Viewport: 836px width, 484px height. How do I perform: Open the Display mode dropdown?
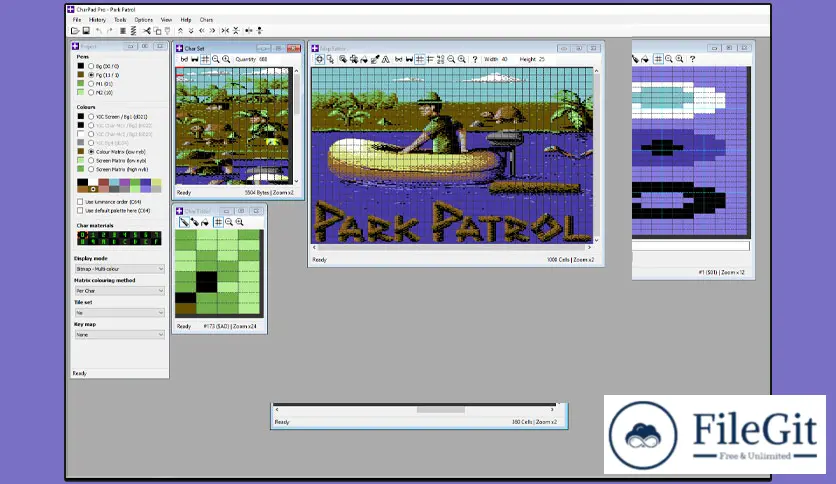pos(119,269)
